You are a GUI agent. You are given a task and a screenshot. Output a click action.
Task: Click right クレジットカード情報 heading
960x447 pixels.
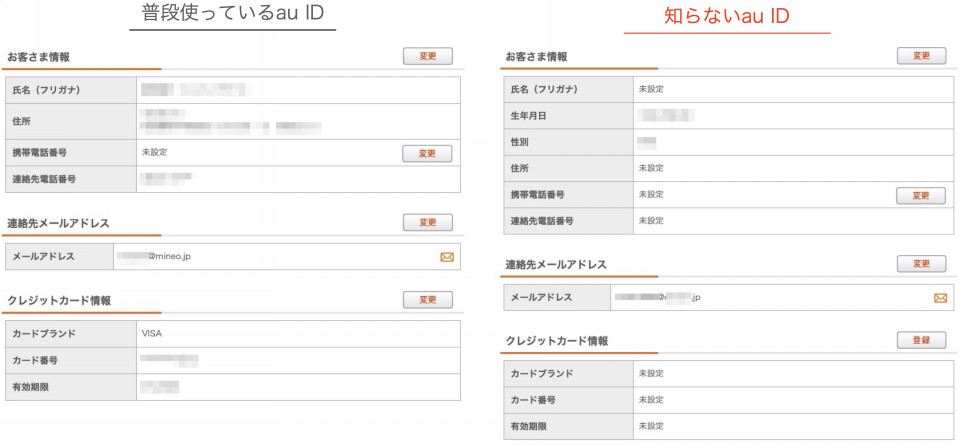[x=557, y=341]
